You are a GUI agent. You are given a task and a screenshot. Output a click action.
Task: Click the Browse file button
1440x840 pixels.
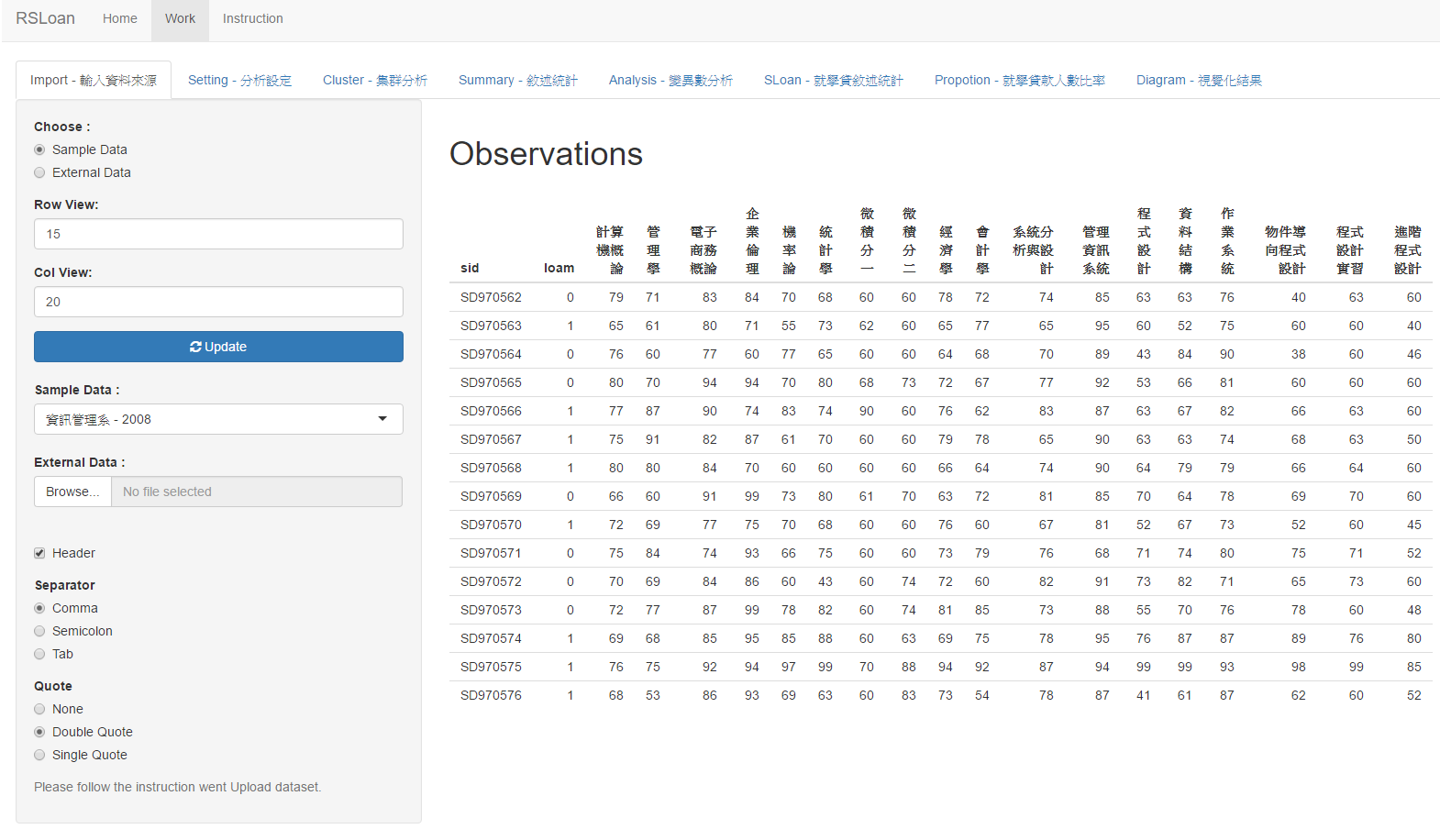(x=72, y=492)
